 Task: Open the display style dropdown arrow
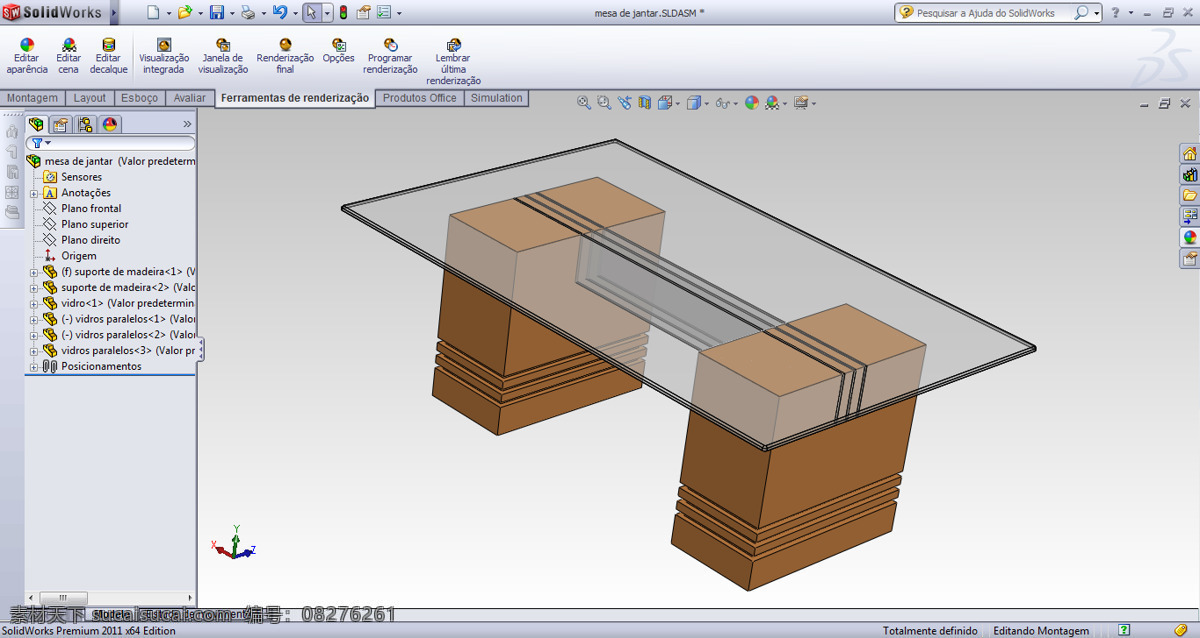coord(705,103)
